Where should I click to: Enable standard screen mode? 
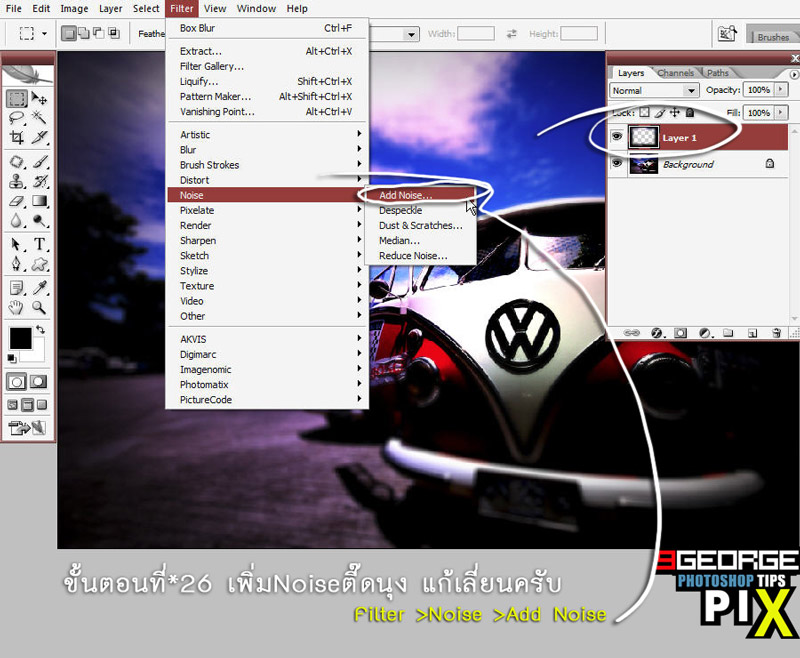click(x=13, y=405)
